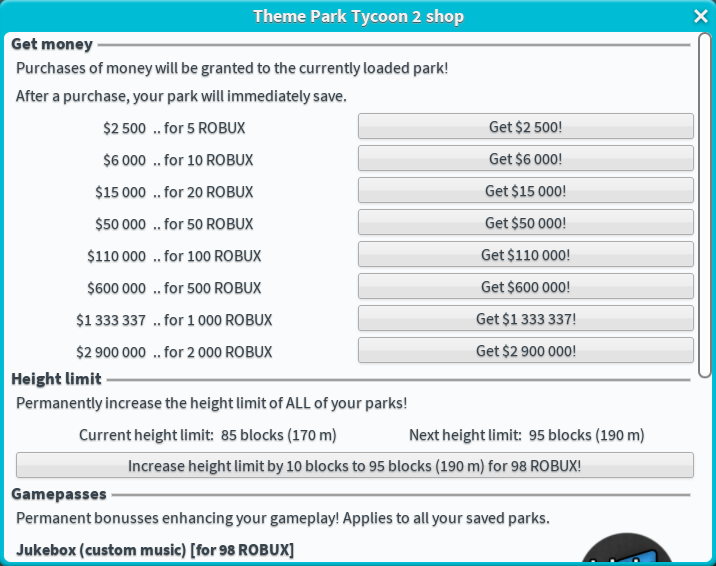Click the shop's vertical scrollbar
Image resolution: width=716 pixels, height=566 pixels.
tap(705, 205)
